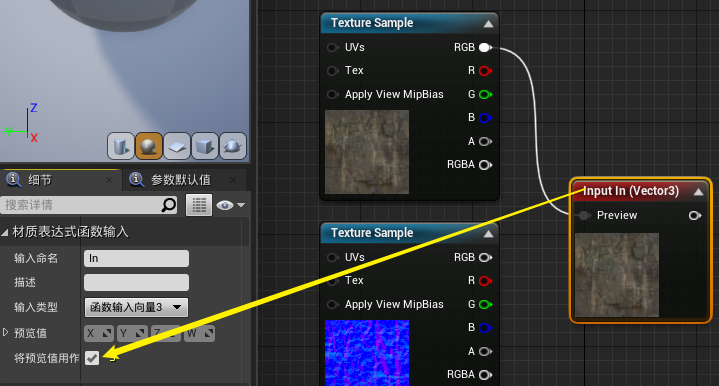This screenshot has height=386, width=719.
Task: Click the Y preview value field
Action: click(x=132, y=333)
